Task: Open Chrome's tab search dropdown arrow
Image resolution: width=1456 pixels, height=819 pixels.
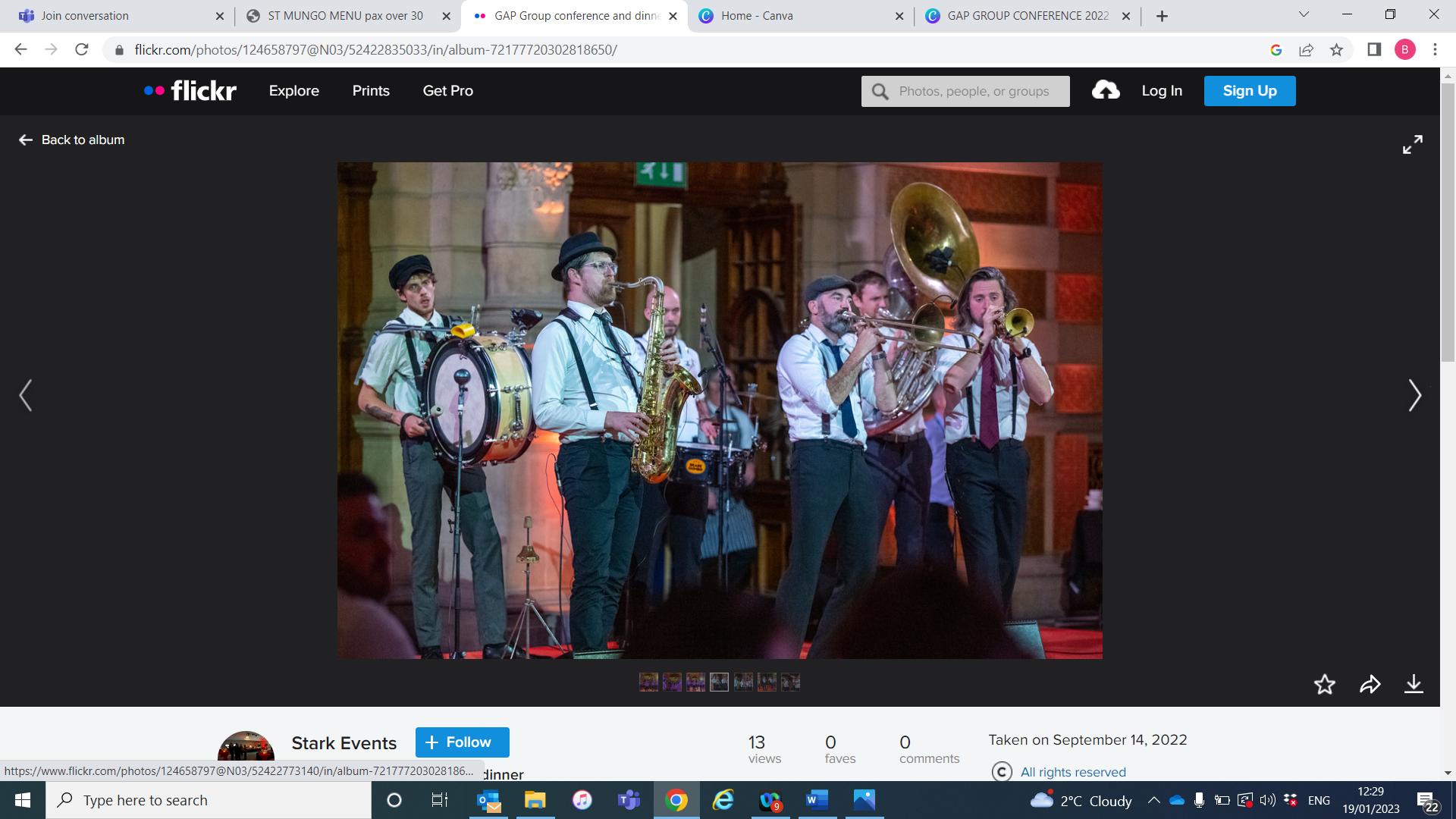Action: pyautogui.click(x=1304, y=14)
